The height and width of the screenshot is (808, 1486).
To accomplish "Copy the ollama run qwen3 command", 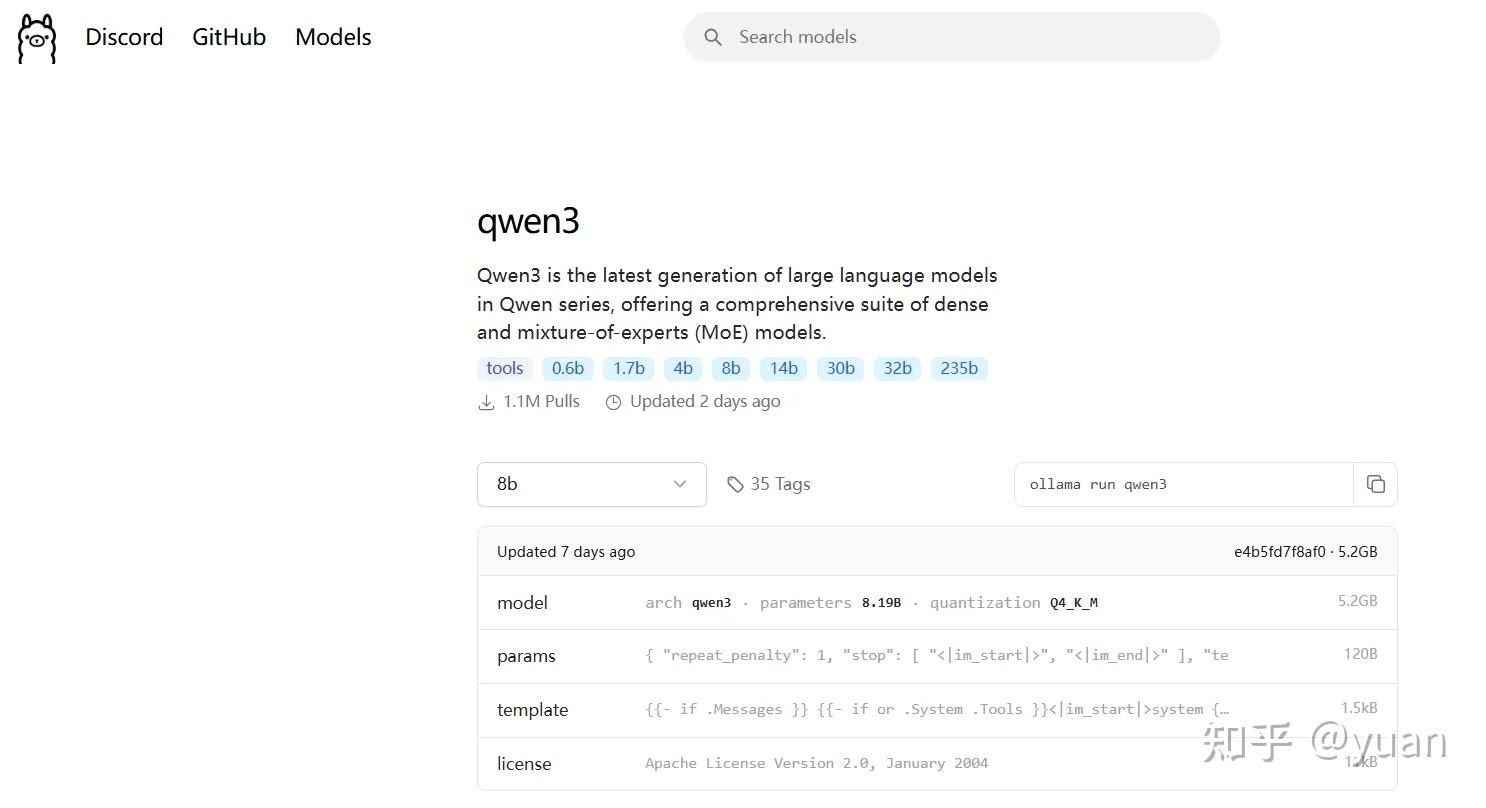I will click(x=1376, y=484).
